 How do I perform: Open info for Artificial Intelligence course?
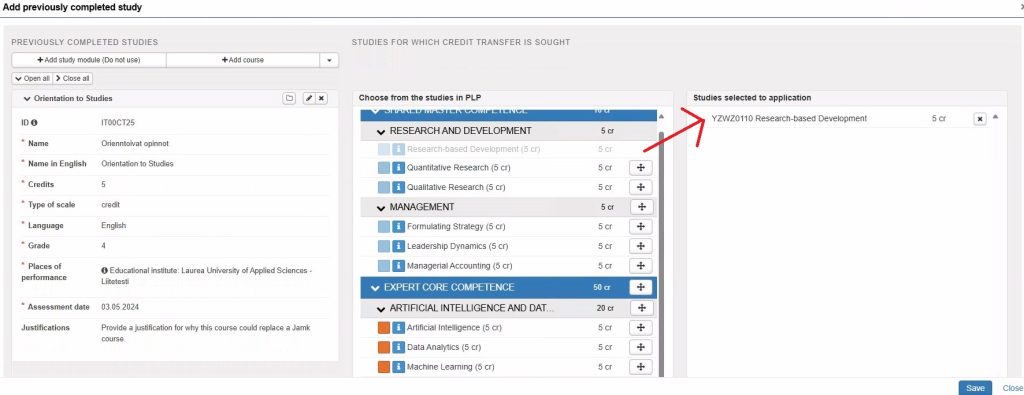(x=398, y=327)
